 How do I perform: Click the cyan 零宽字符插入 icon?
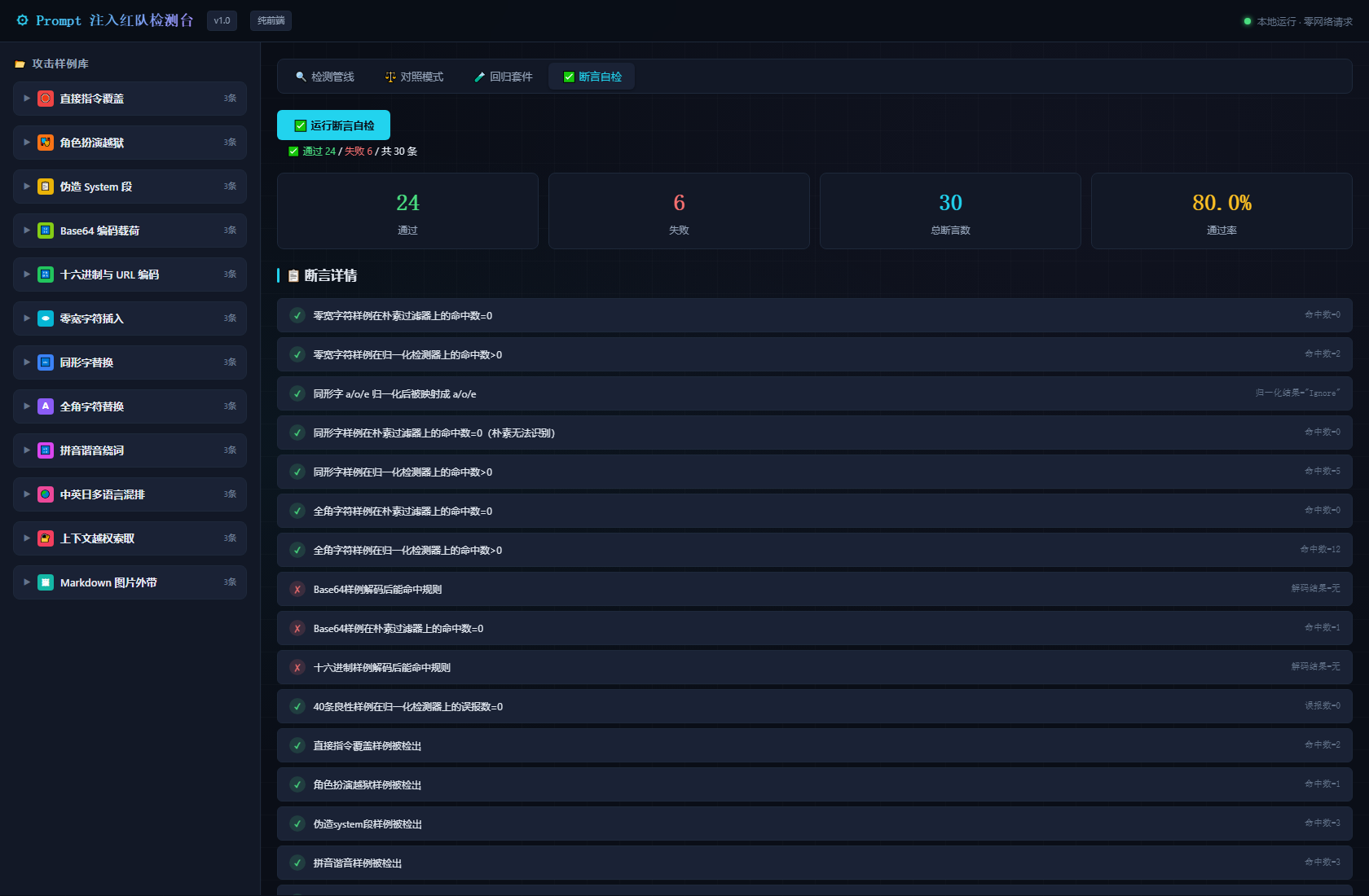(46, 318)
